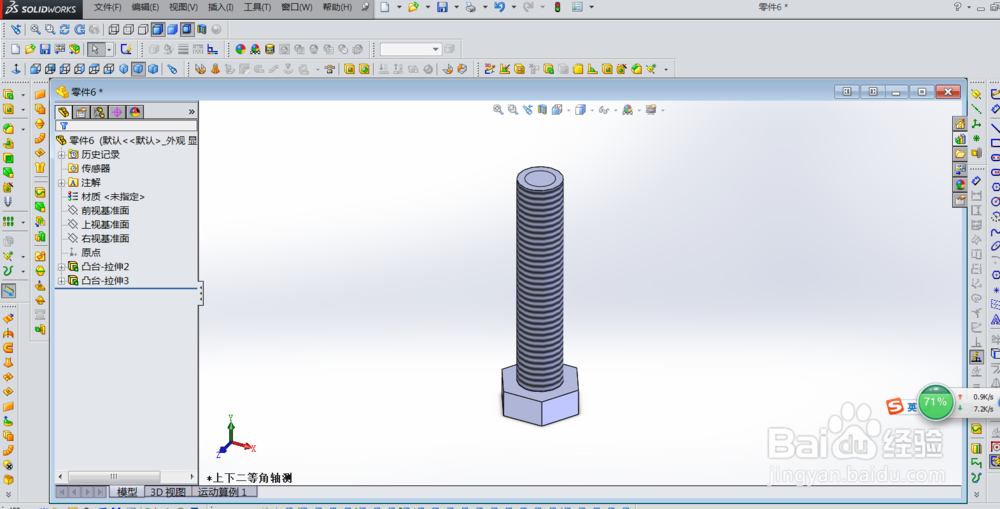Open the 窗口(W) menu
1000x509 pixels.
click(297, 7)
